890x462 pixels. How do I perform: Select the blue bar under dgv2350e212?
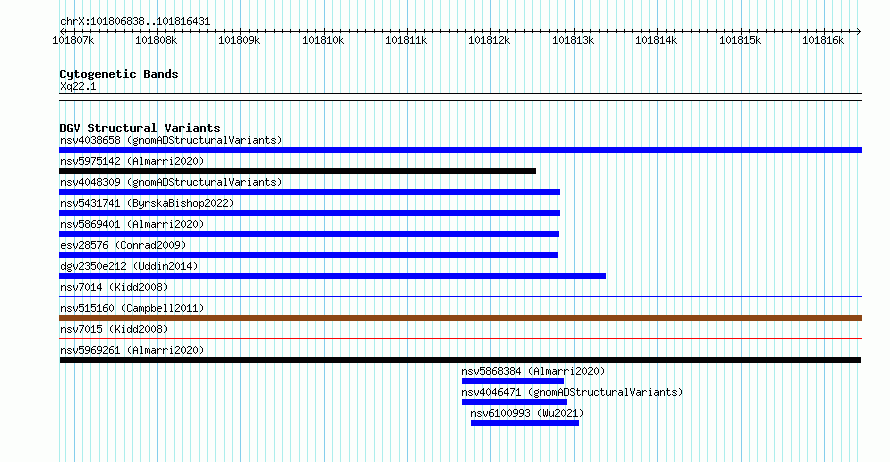[333, 276]
